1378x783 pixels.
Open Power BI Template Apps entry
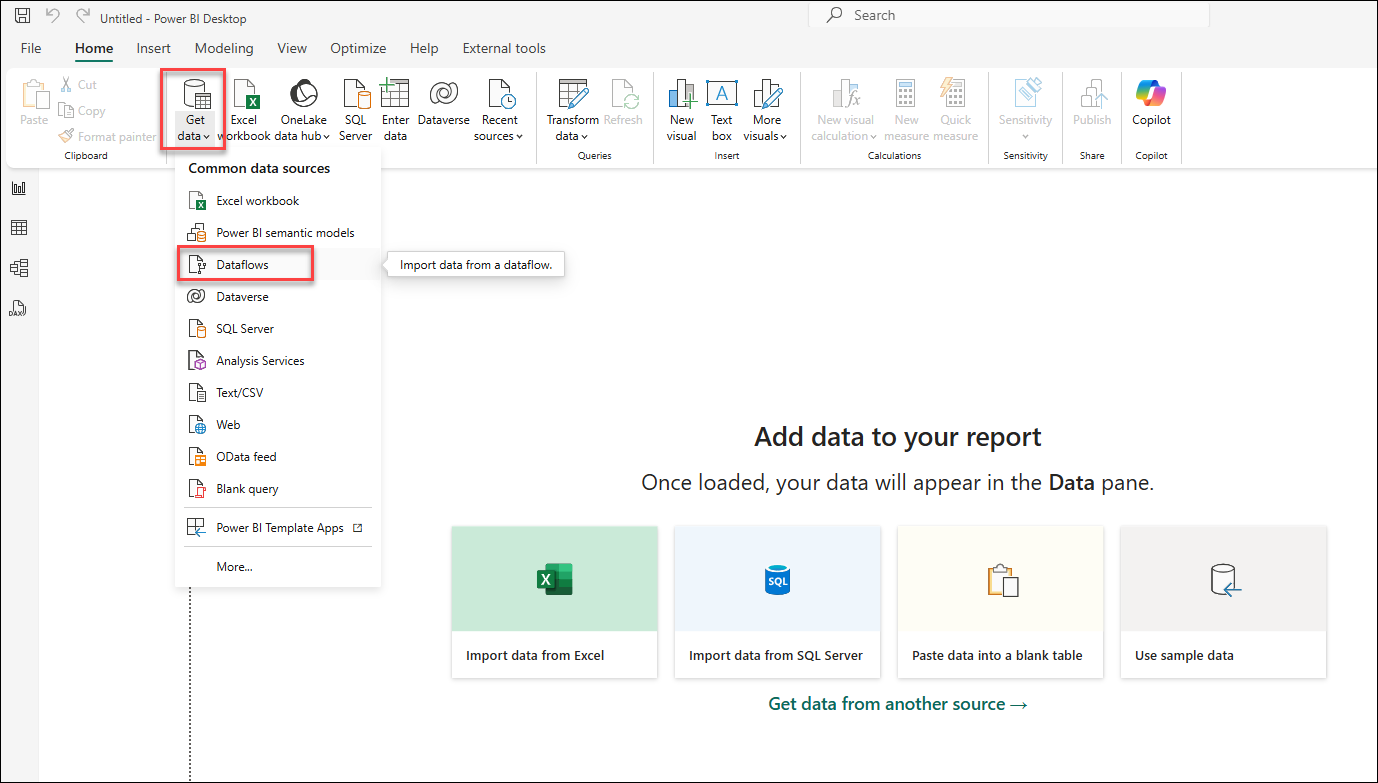click(277, 528)
